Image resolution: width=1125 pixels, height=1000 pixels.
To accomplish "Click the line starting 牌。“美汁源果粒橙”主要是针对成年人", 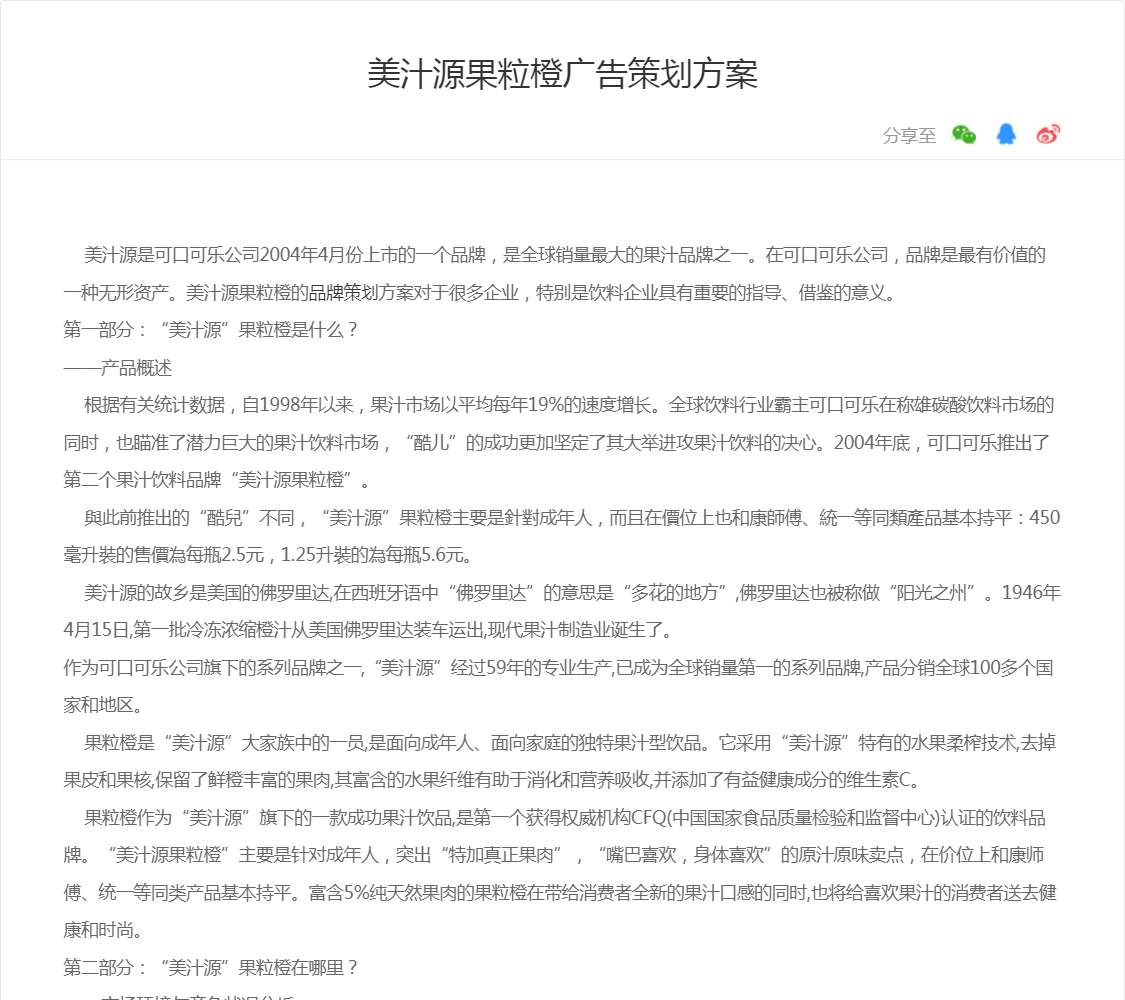I will 554,855.
